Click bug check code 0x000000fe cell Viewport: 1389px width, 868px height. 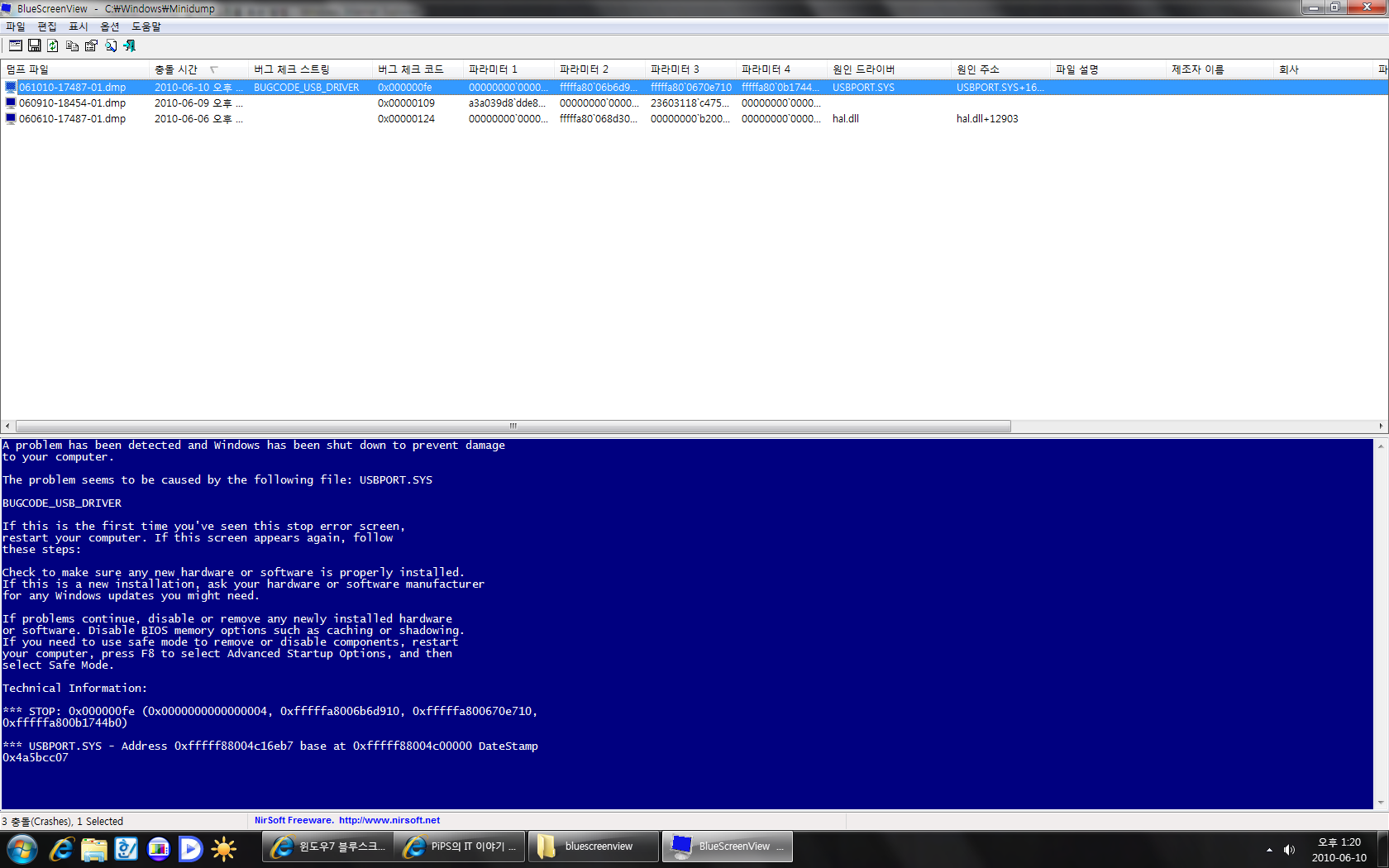tap(405, 87)
